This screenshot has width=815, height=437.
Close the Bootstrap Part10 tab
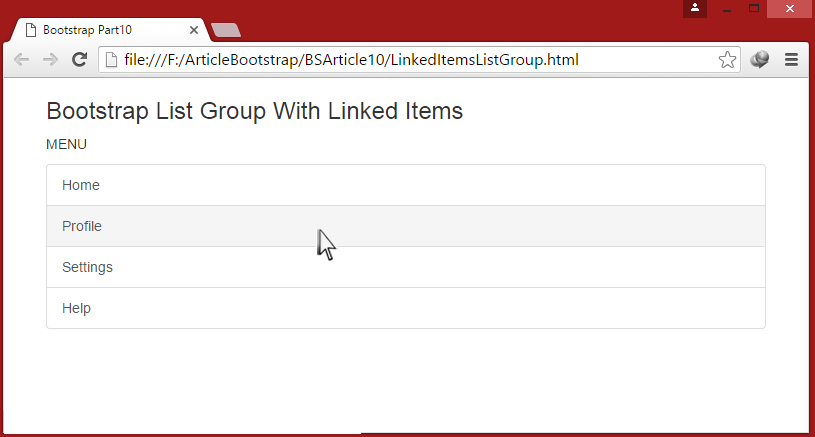pos(194,30)
